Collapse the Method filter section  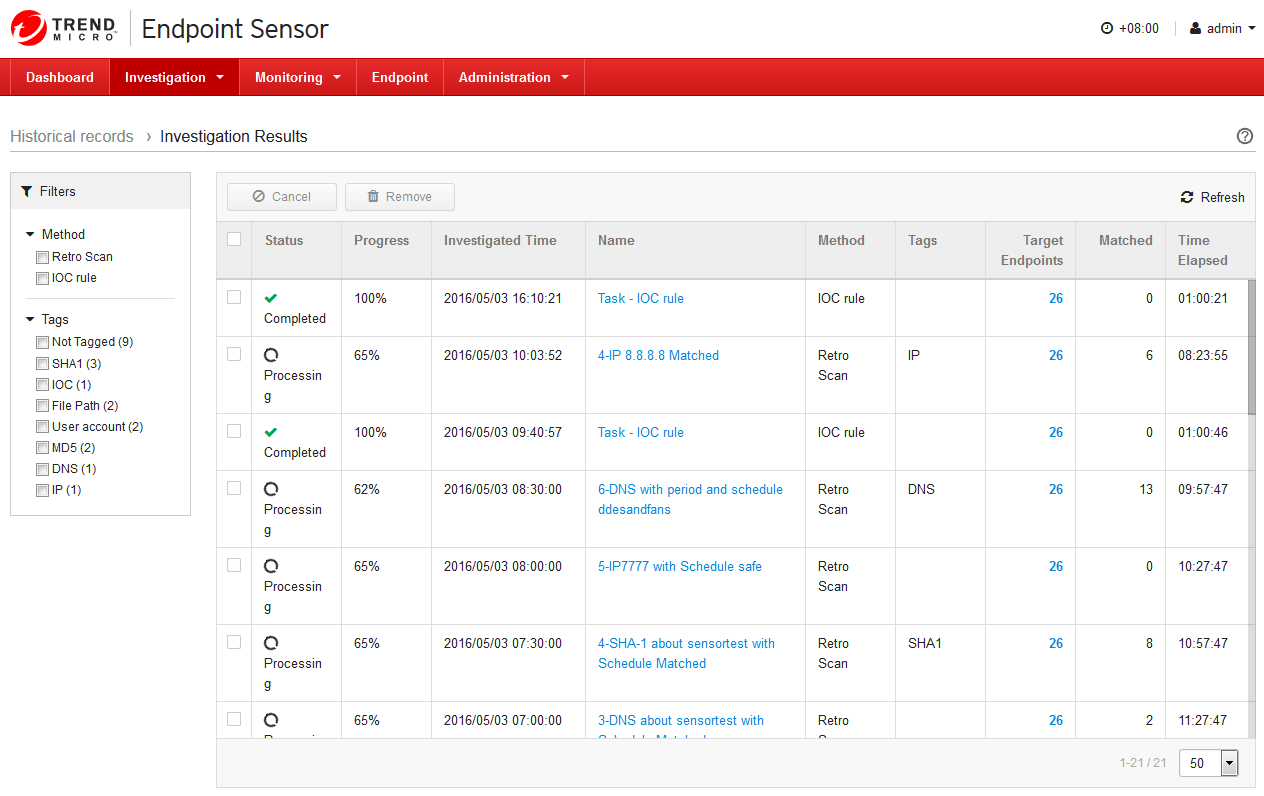pos(31,235)
